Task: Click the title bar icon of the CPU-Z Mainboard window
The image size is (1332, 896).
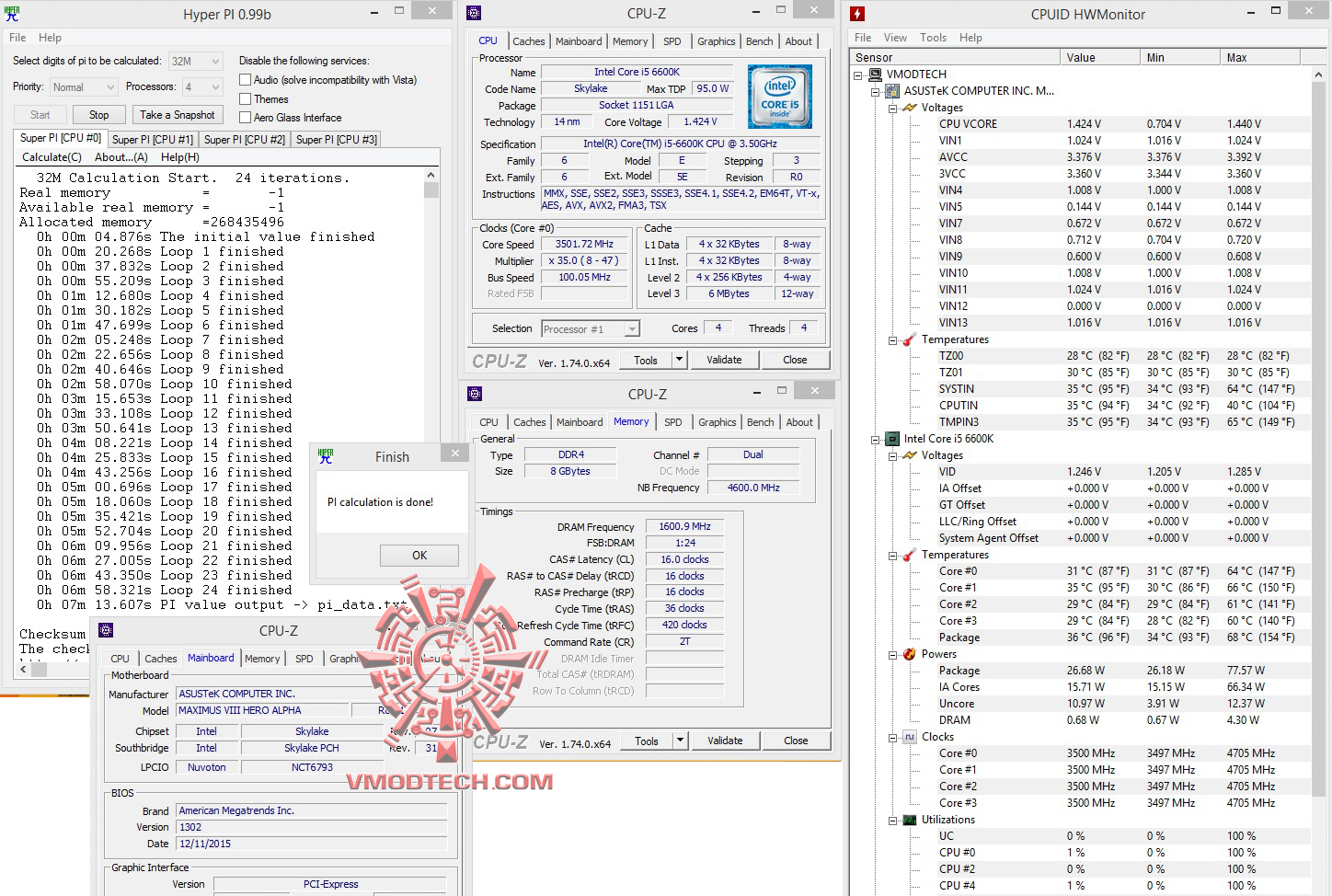Action: click(106, 630)
